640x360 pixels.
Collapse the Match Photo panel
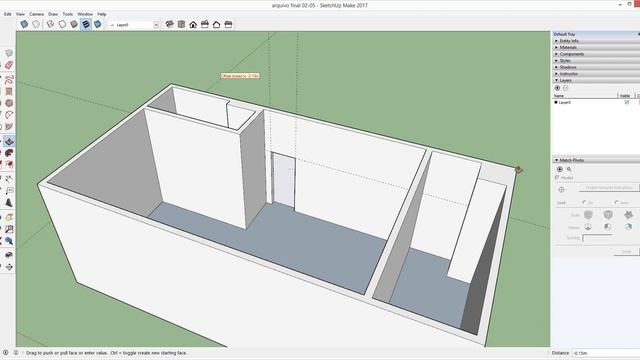596,160
